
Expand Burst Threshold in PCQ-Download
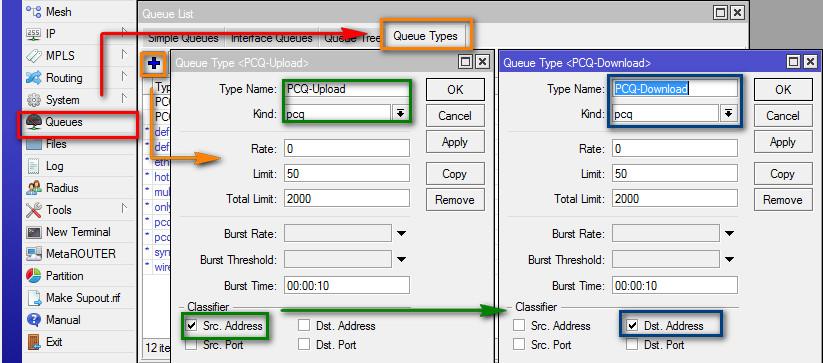click(730, 259)
